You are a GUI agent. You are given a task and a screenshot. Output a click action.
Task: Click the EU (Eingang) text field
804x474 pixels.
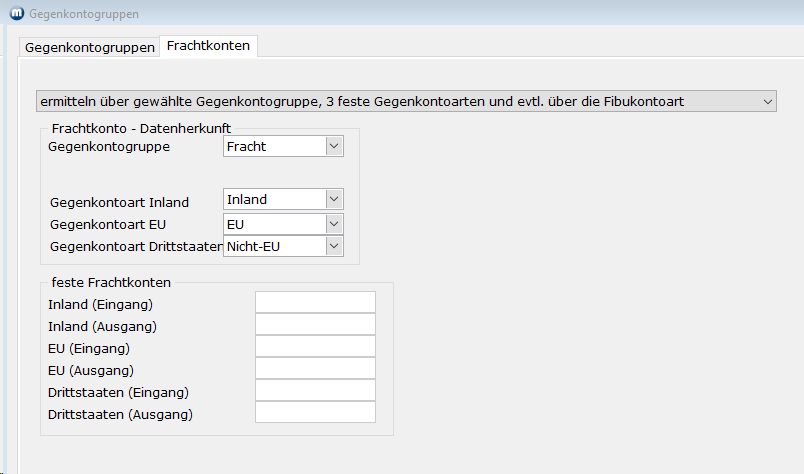click(315, 347)
